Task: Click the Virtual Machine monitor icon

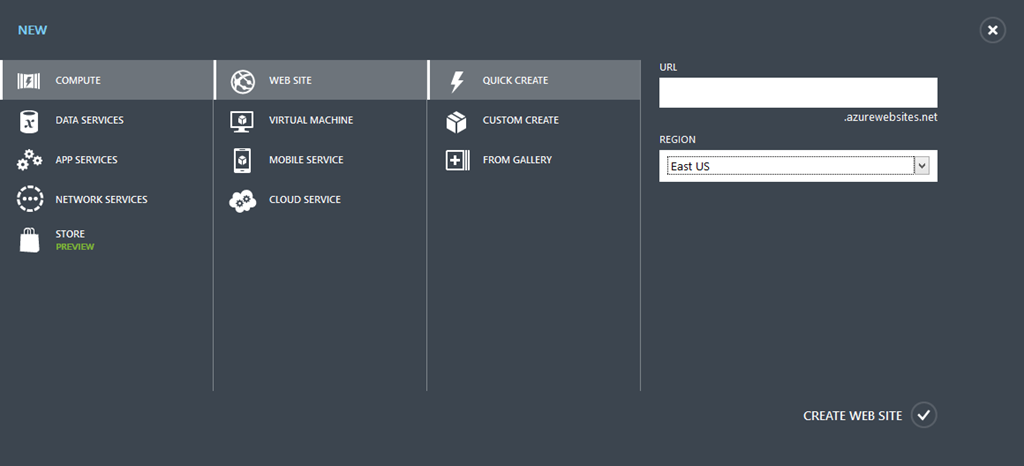Action: [x=242, y=121]
